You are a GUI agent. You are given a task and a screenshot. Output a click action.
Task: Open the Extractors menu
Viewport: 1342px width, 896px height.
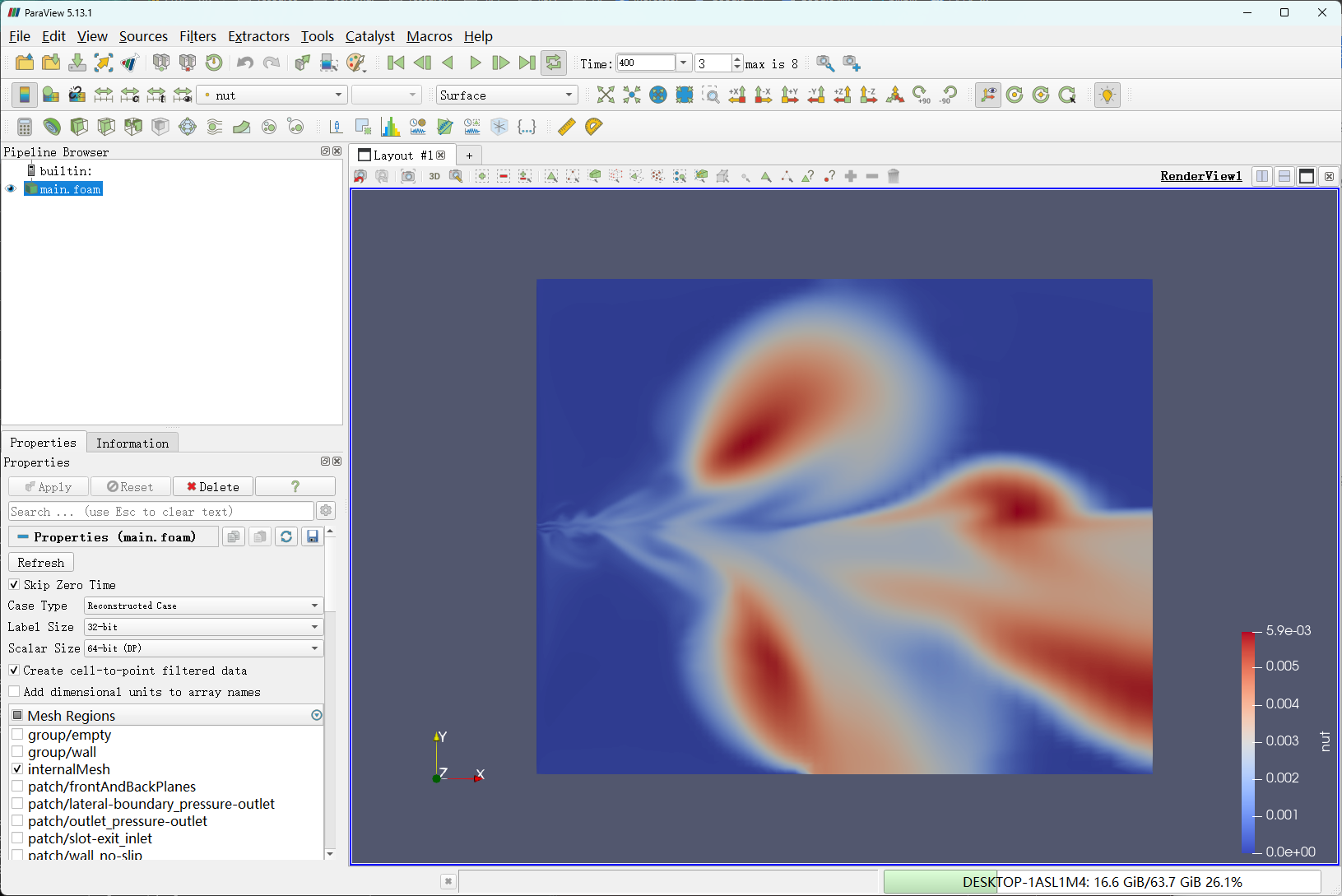(258, 36)
